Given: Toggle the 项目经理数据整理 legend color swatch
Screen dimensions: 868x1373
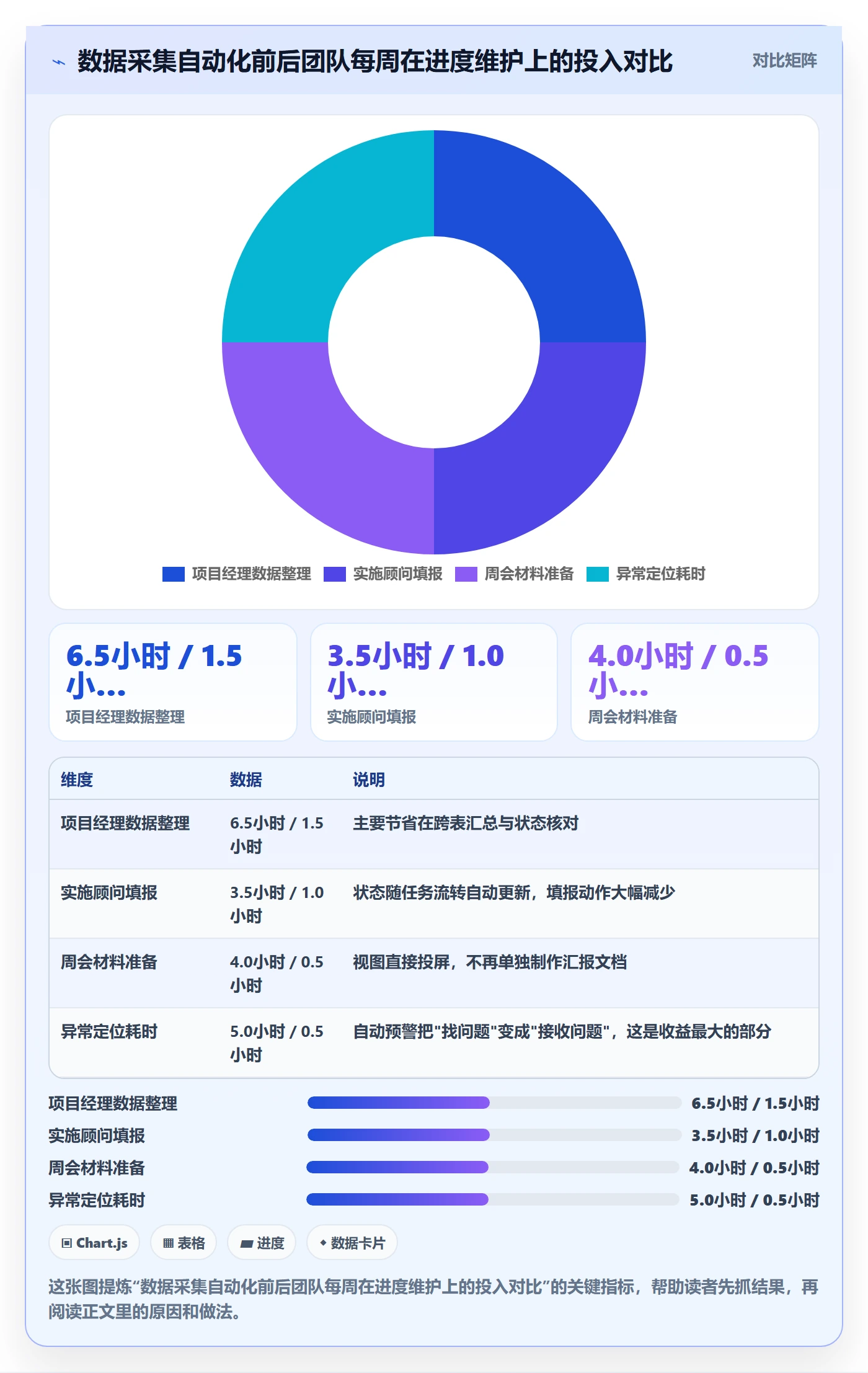Looking at the screenshot, I should coord(174,574).
